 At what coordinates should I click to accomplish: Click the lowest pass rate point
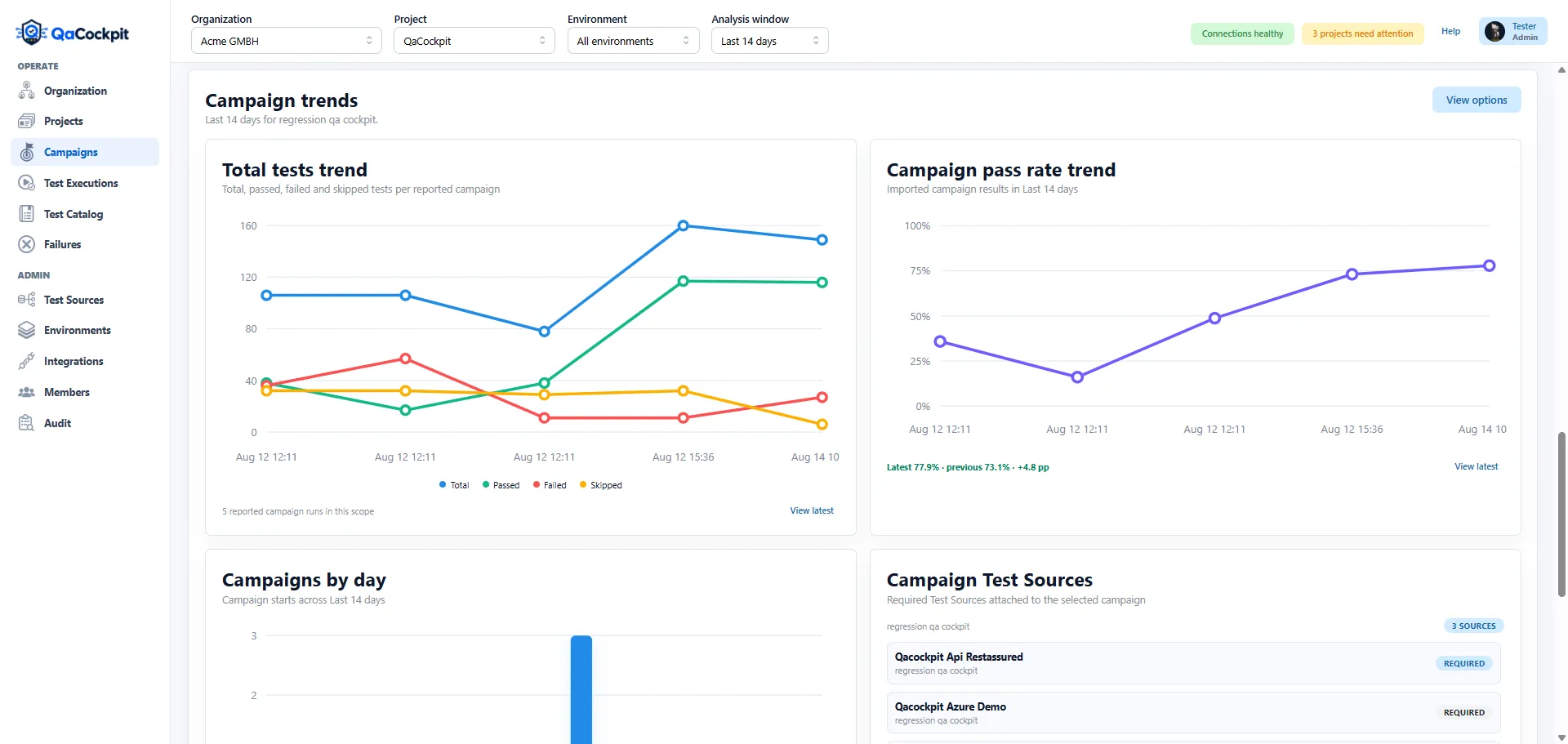point(1077,377)
